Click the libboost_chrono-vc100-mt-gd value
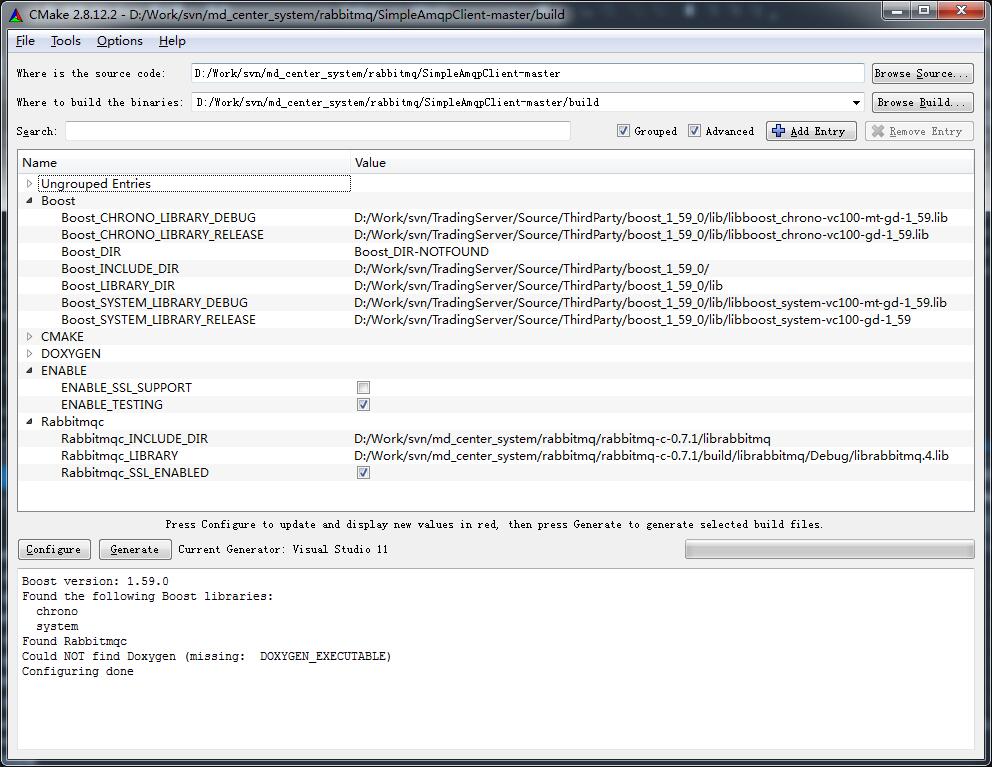992x767 pixels. point(650,218)
